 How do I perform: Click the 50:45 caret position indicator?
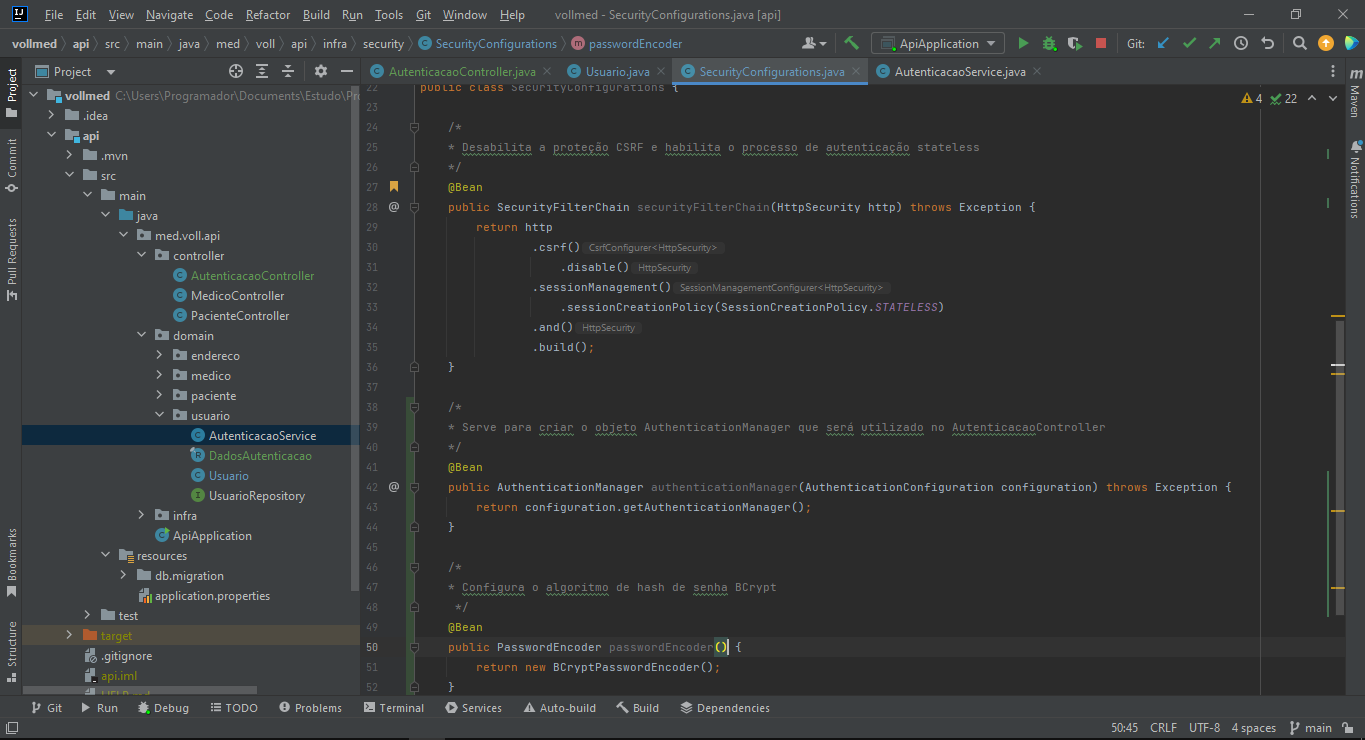click(1124, 728)
